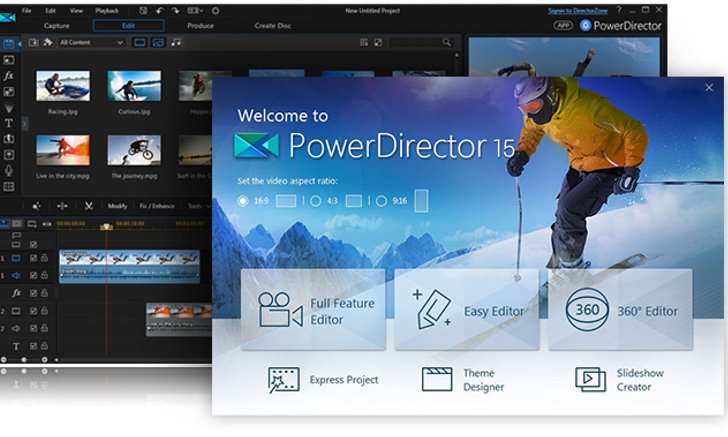728x437 pixels.
Task: Click the timeline playhead marker
Action: tap(106, 227)
